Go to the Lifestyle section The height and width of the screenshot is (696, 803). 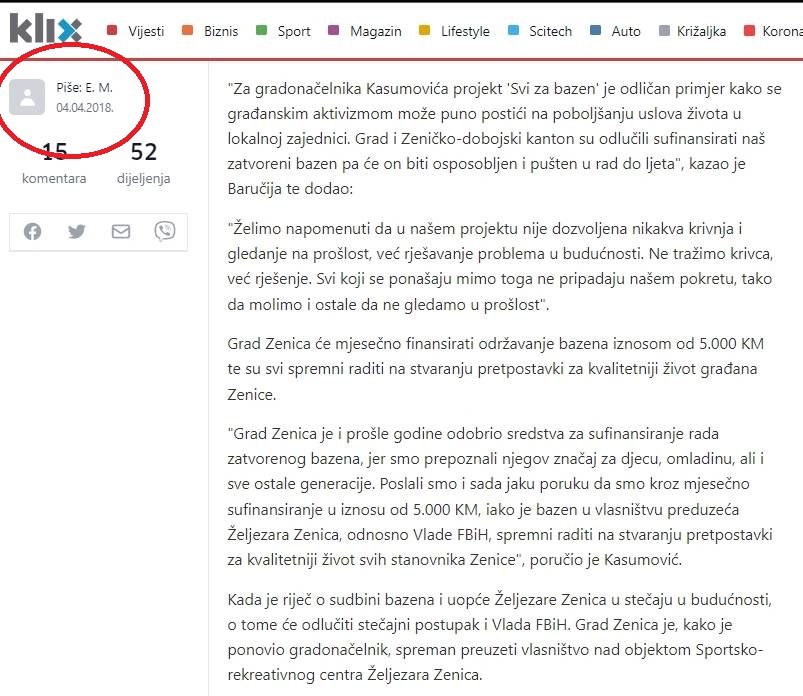click(456, 31)
